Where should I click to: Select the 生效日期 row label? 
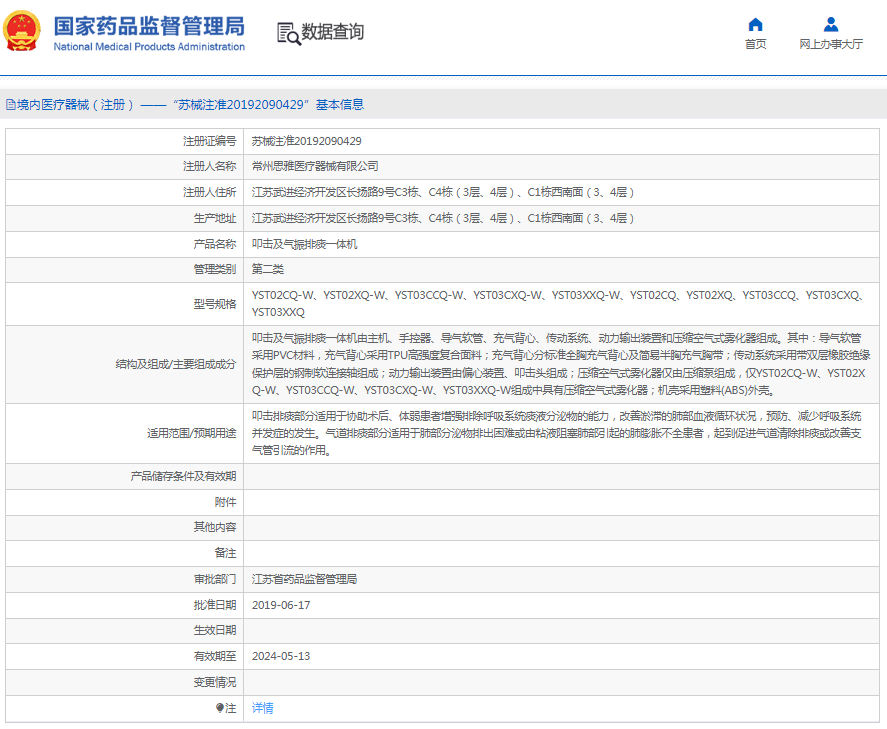click(215, 630)
